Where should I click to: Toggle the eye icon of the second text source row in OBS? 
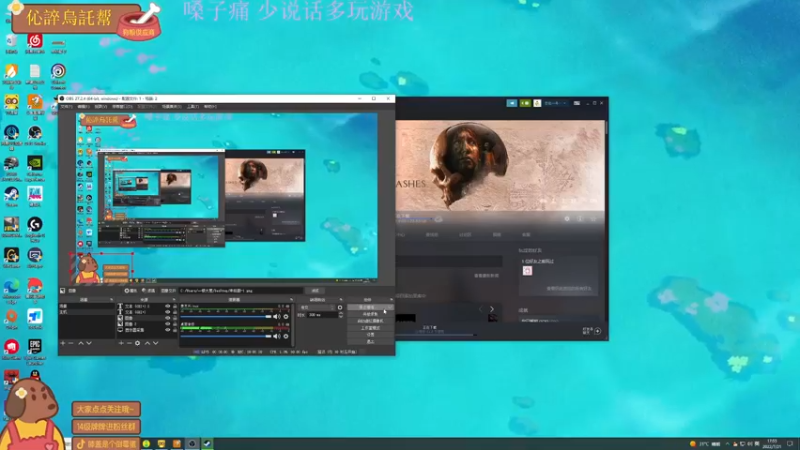coord(168,312)
